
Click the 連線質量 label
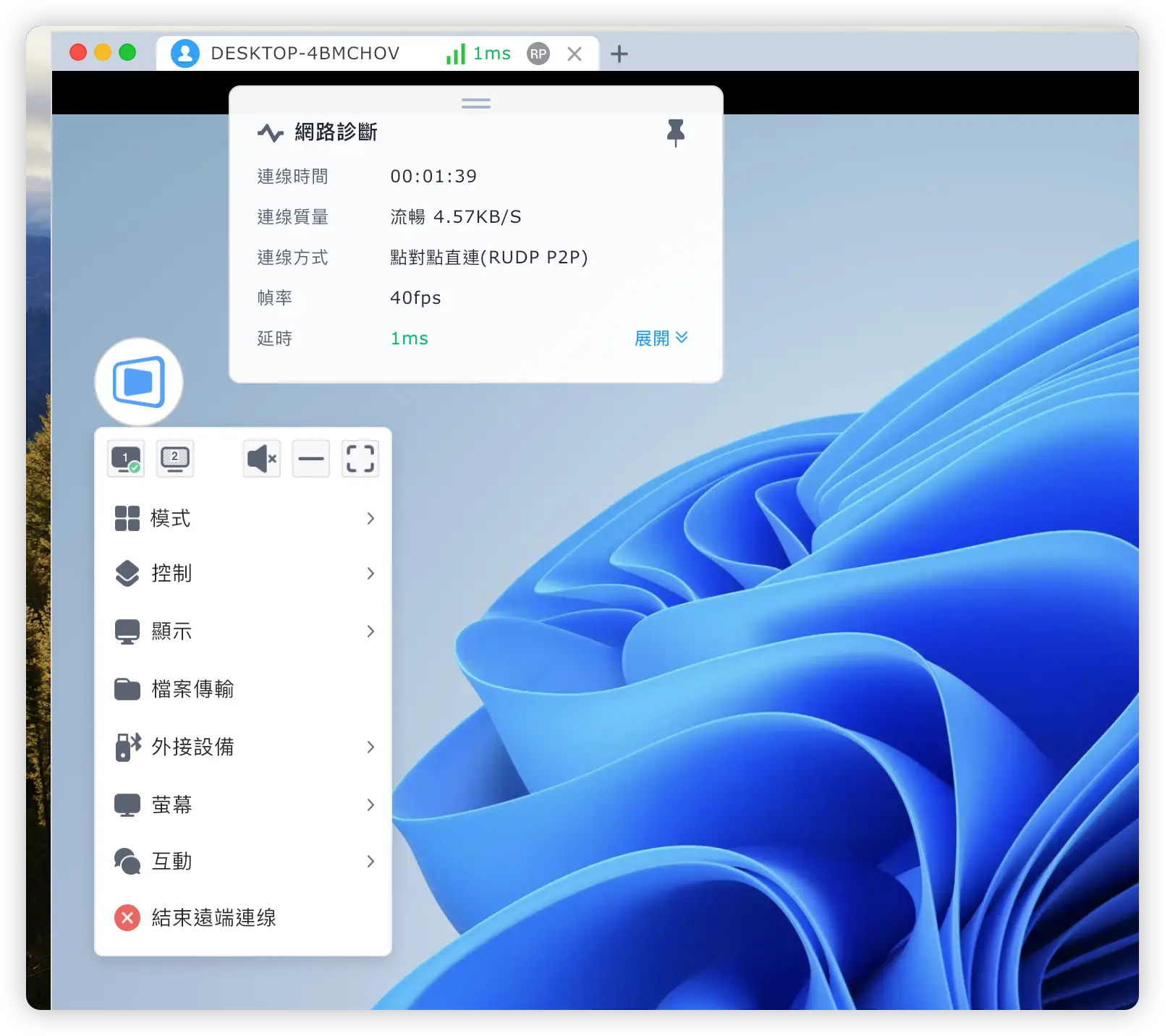coord(293,217)
